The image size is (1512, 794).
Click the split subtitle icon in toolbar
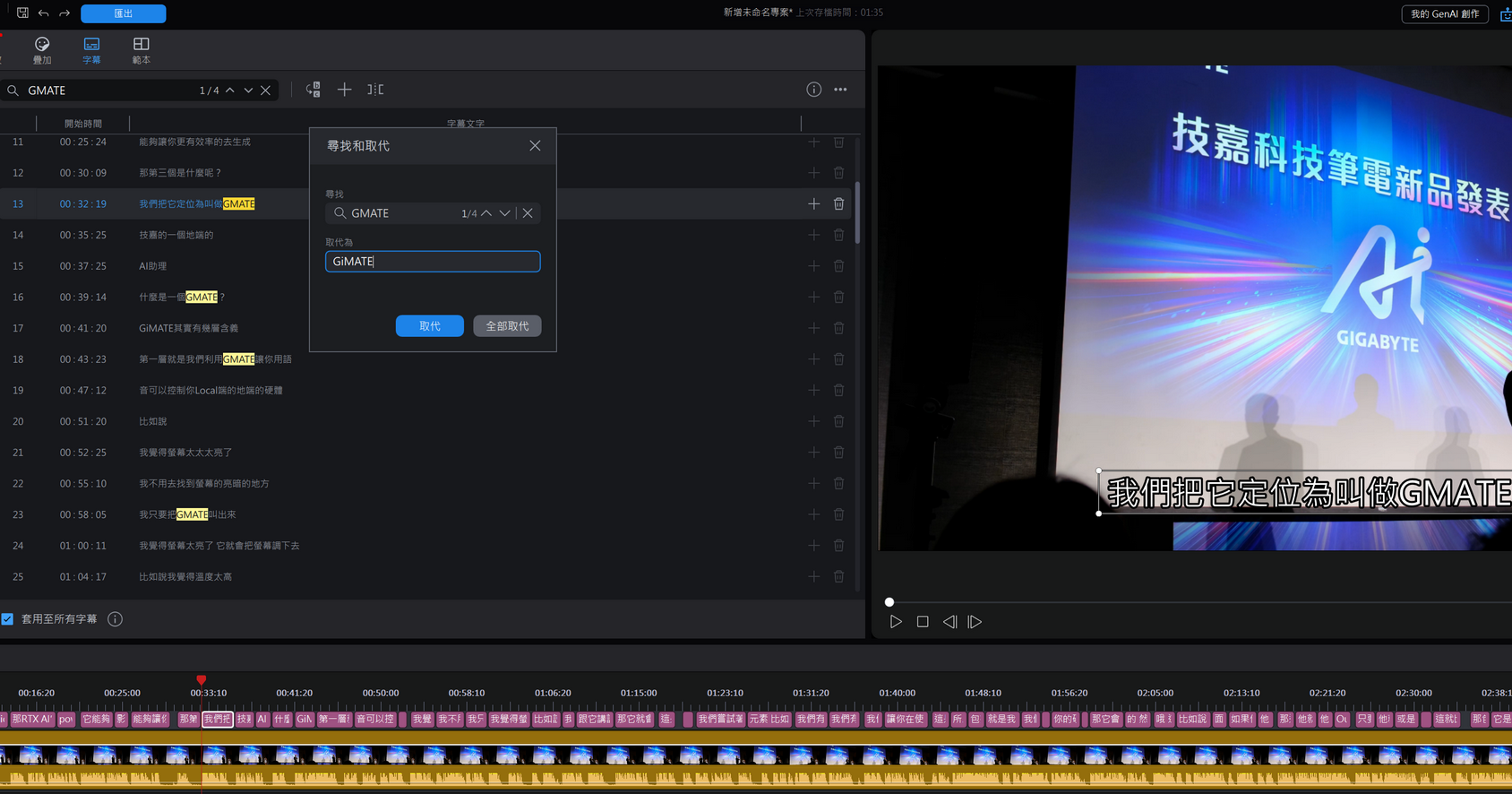pyautogui.click(x=375, y=90)
